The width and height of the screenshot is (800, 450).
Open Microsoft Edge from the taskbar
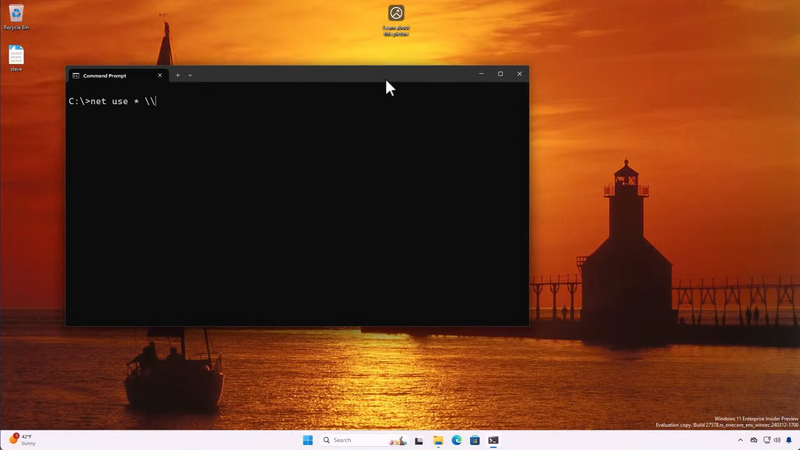pyautogui.click(x=457, y=440)
